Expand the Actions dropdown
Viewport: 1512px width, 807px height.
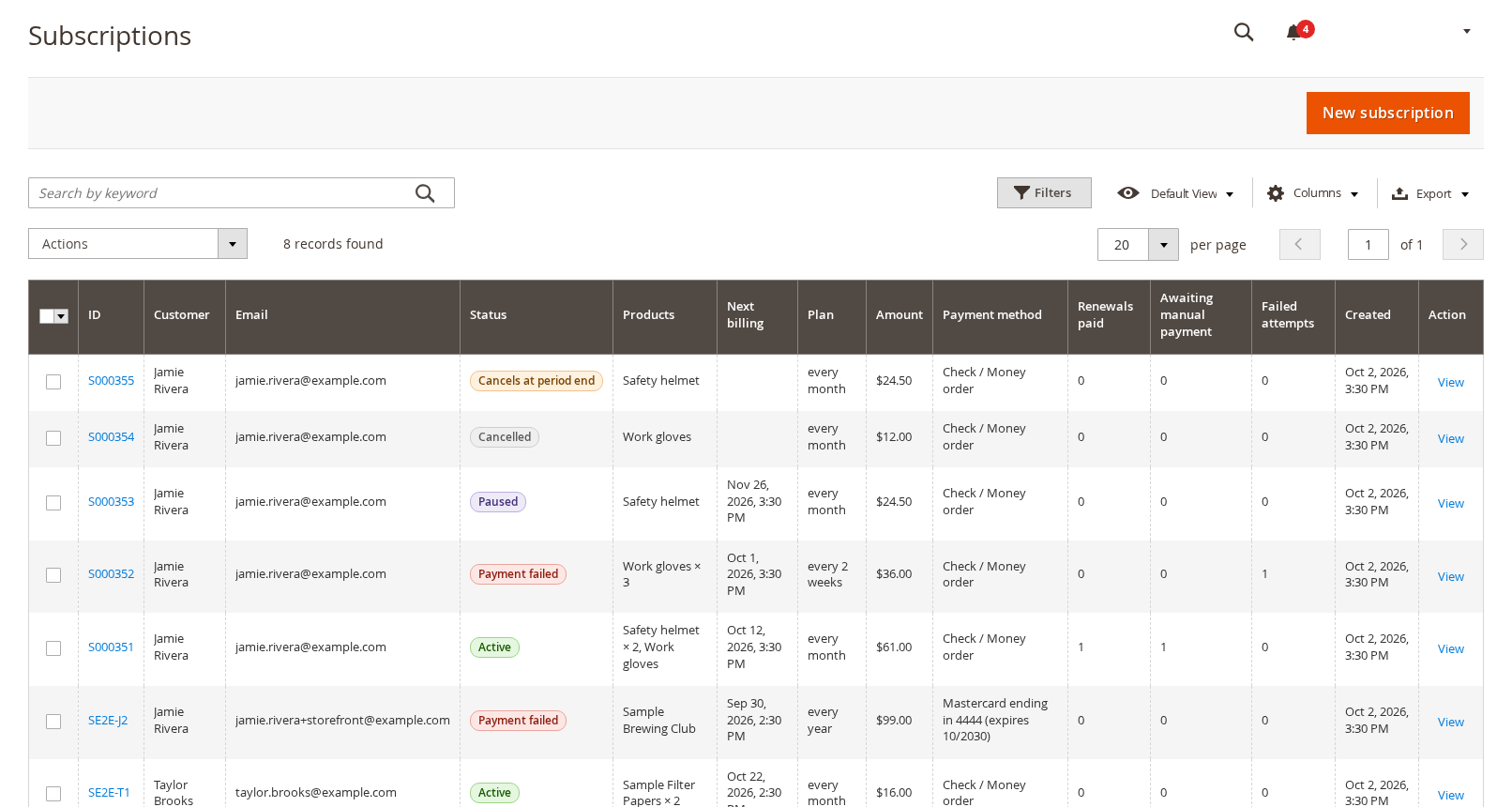(x=138, y=244)
